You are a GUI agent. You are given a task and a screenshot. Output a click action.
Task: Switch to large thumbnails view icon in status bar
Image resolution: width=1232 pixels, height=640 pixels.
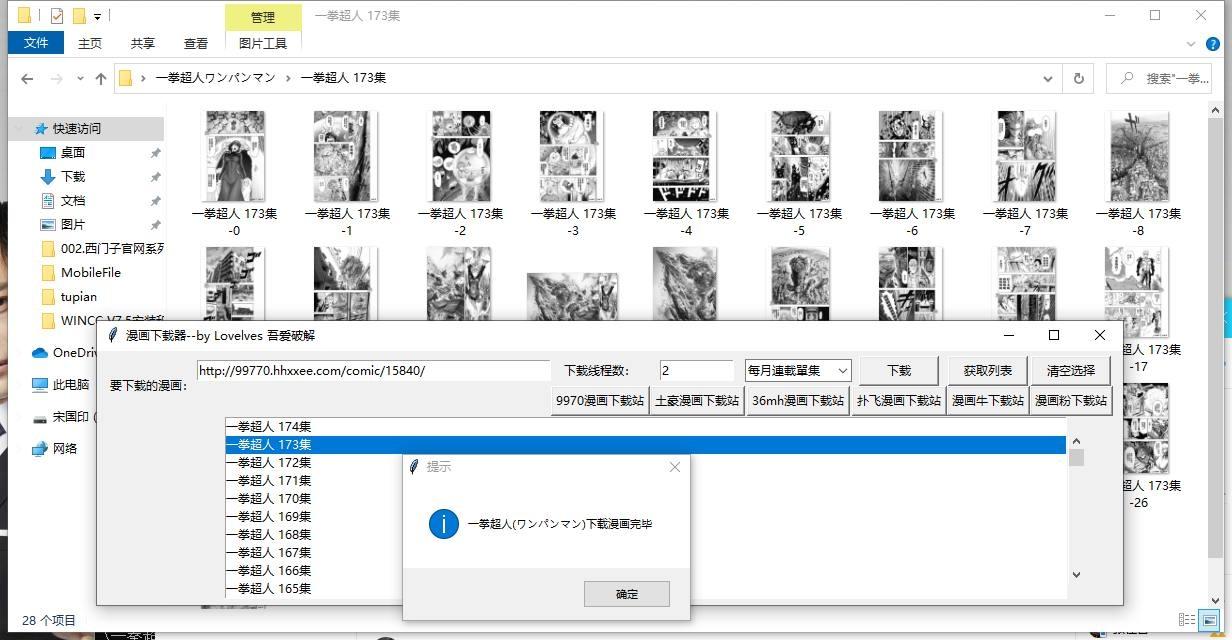tap(1209, 620)
